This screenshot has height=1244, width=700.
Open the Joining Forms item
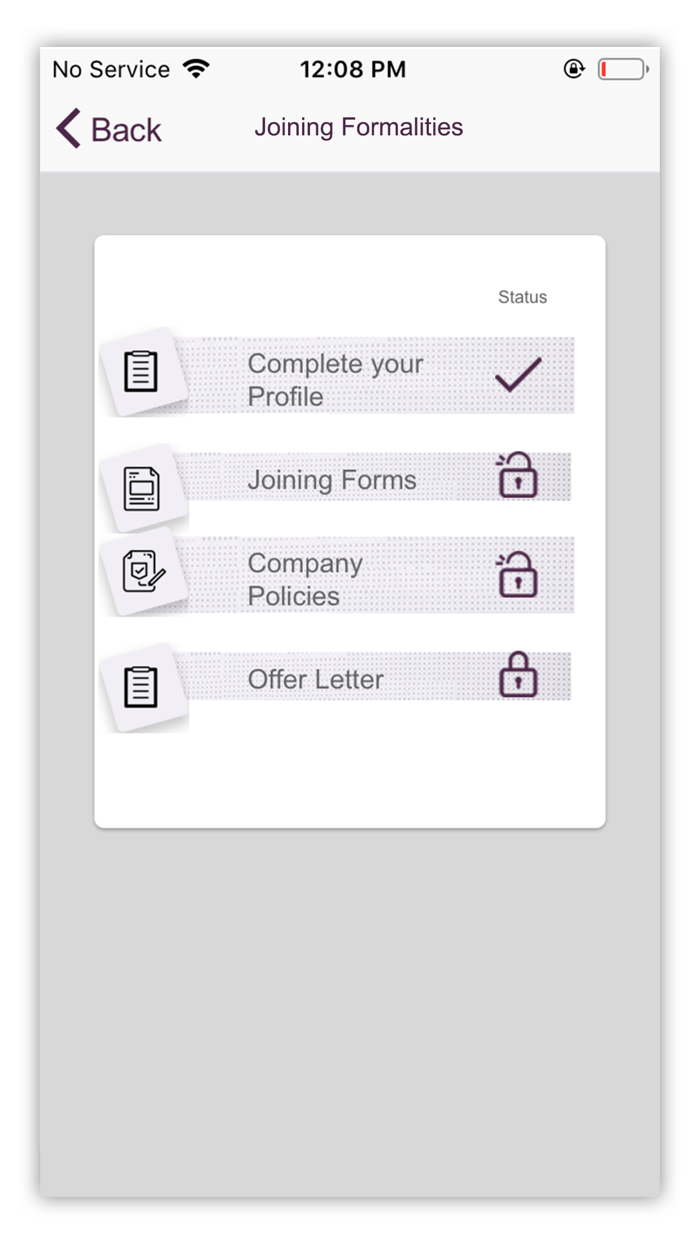332,480
